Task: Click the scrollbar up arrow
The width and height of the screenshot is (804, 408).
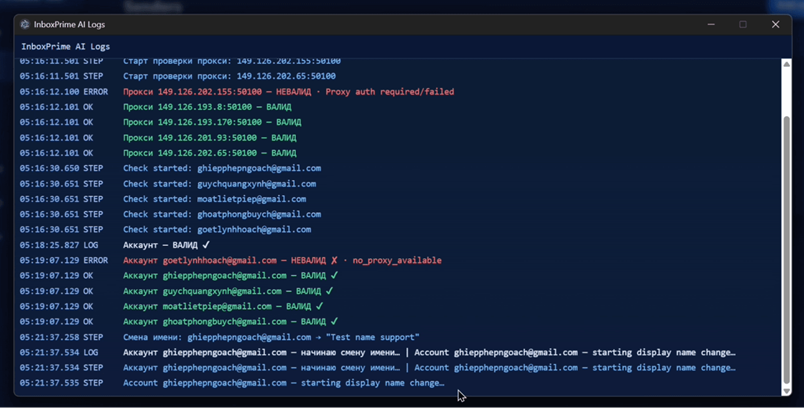Action: click(x=786, y=65)
